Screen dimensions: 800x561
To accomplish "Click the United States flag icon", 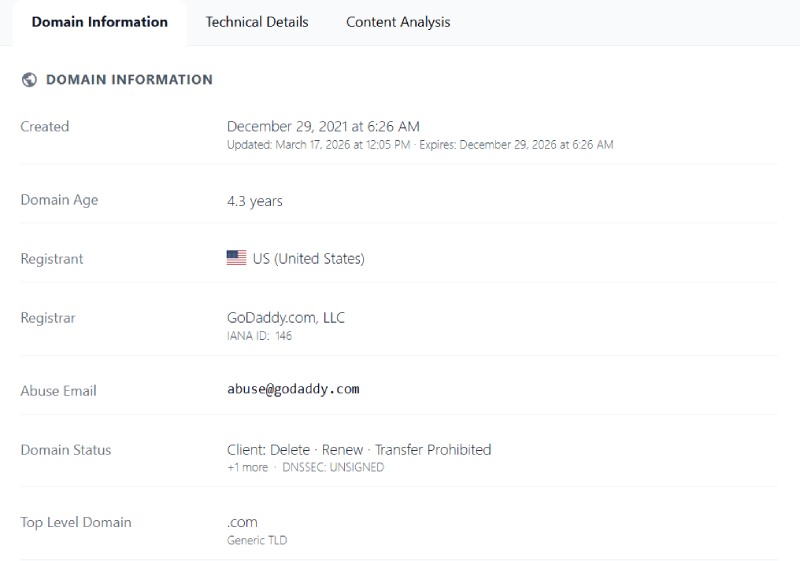I will pyautogui.click(x=236, y=258).
